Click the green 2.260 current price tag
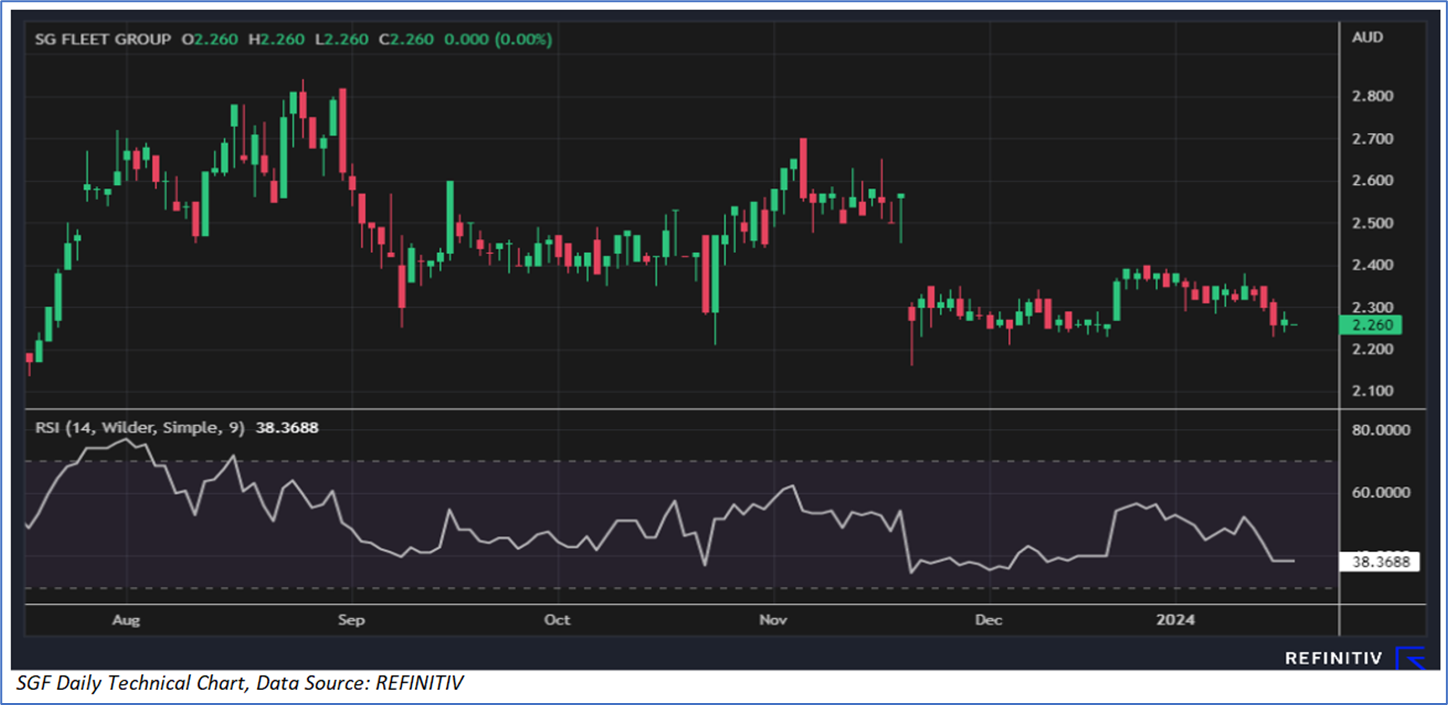The image size is (1448, 705). click(1371, 325)
